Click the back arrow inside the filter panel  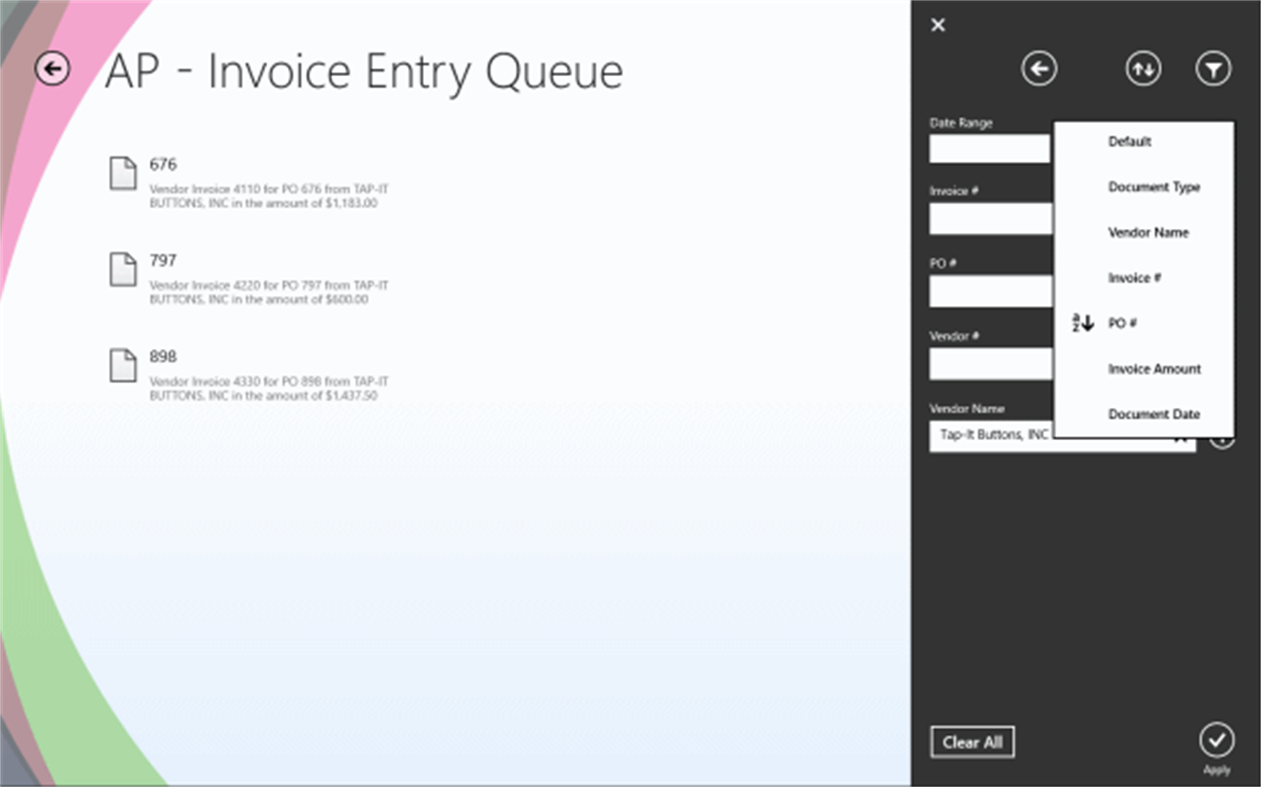pyautogui.click(x=1039, y=68)
